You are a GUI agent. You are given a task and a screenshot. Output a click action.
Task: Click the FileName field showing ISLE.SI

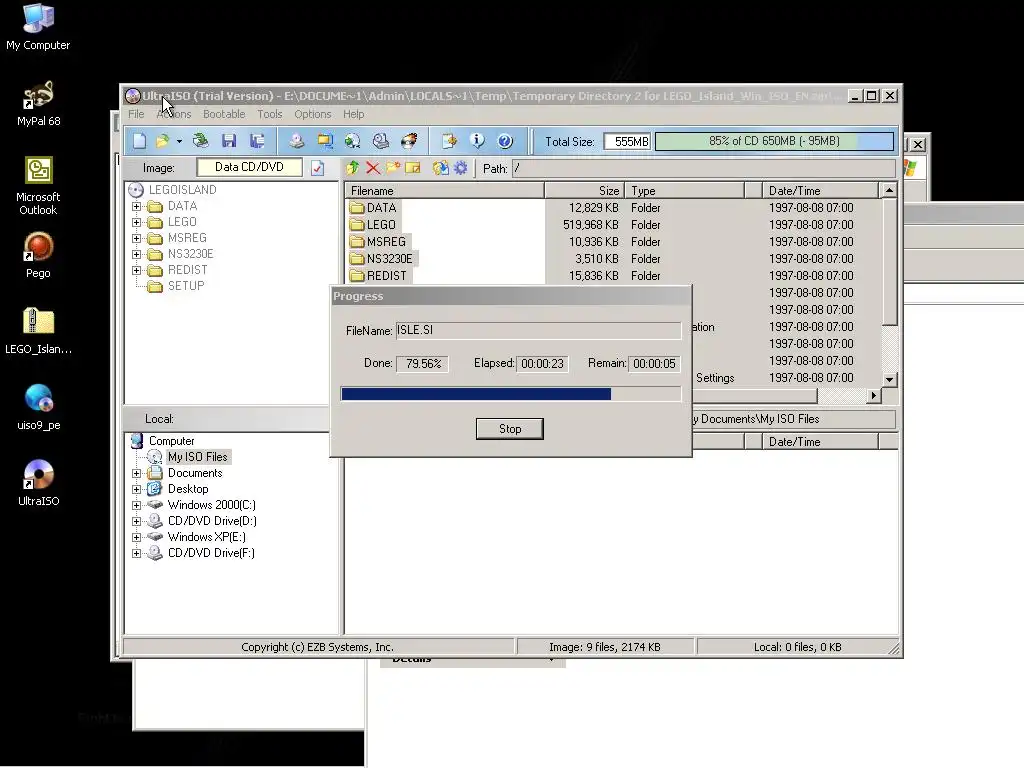(538, 330)
